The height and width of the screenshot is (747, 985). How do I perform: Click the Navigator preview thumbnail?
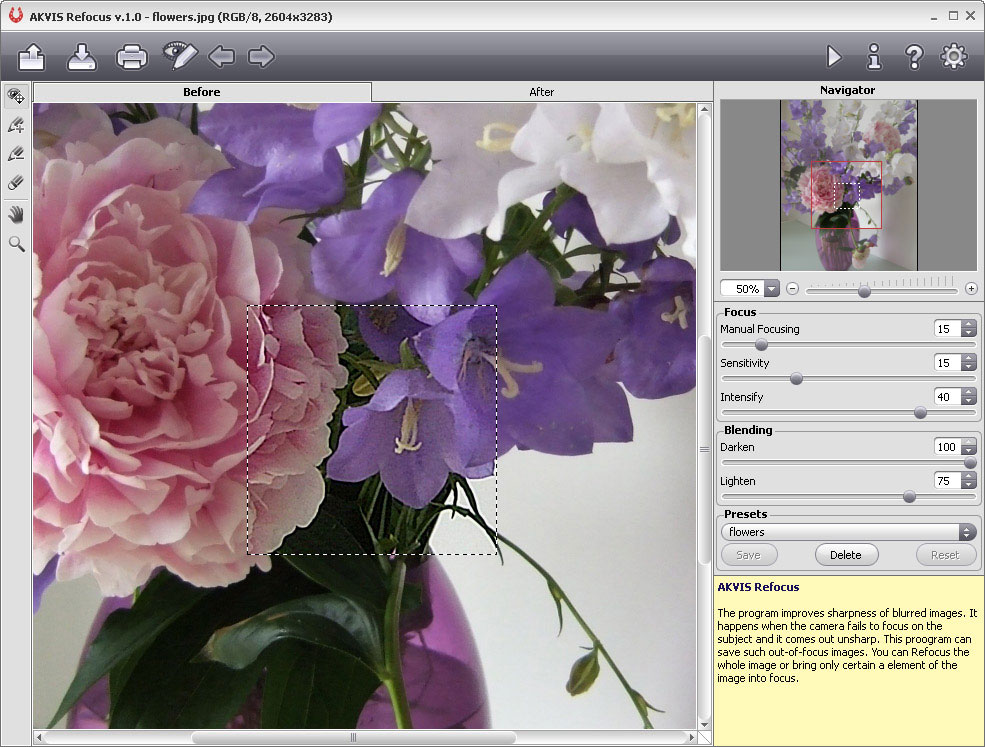[848, 185]
